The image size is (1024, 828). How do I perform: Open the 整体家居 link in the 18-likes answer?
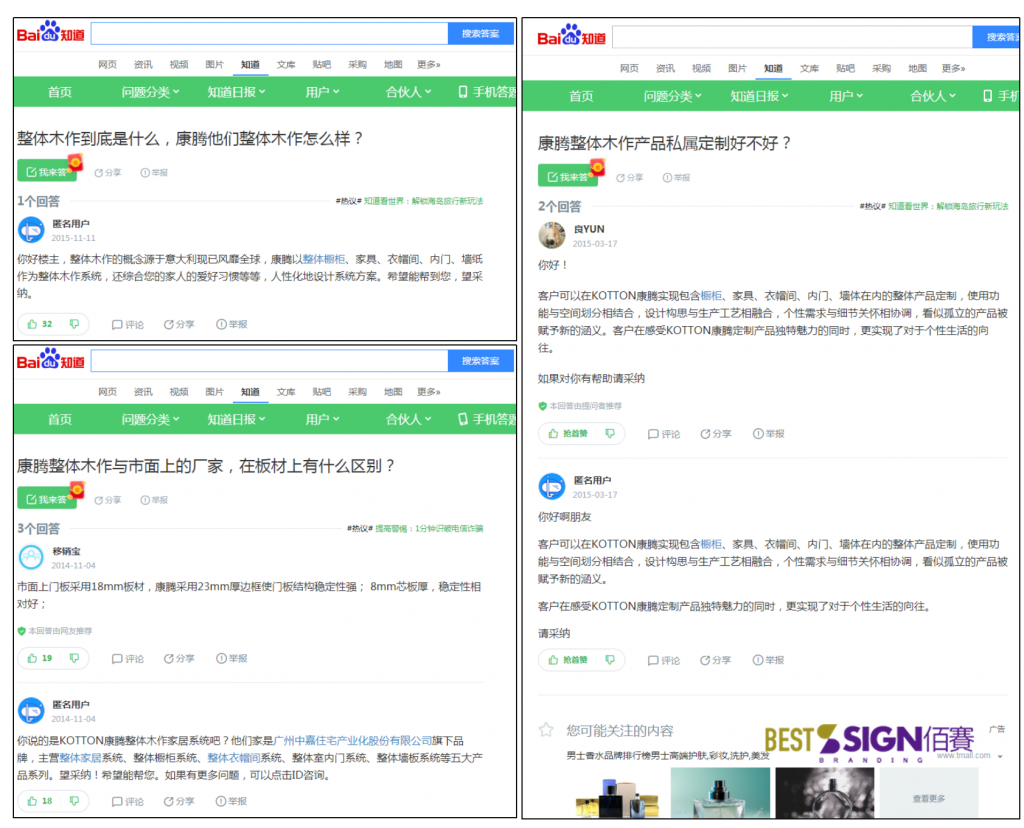[80, 757]
